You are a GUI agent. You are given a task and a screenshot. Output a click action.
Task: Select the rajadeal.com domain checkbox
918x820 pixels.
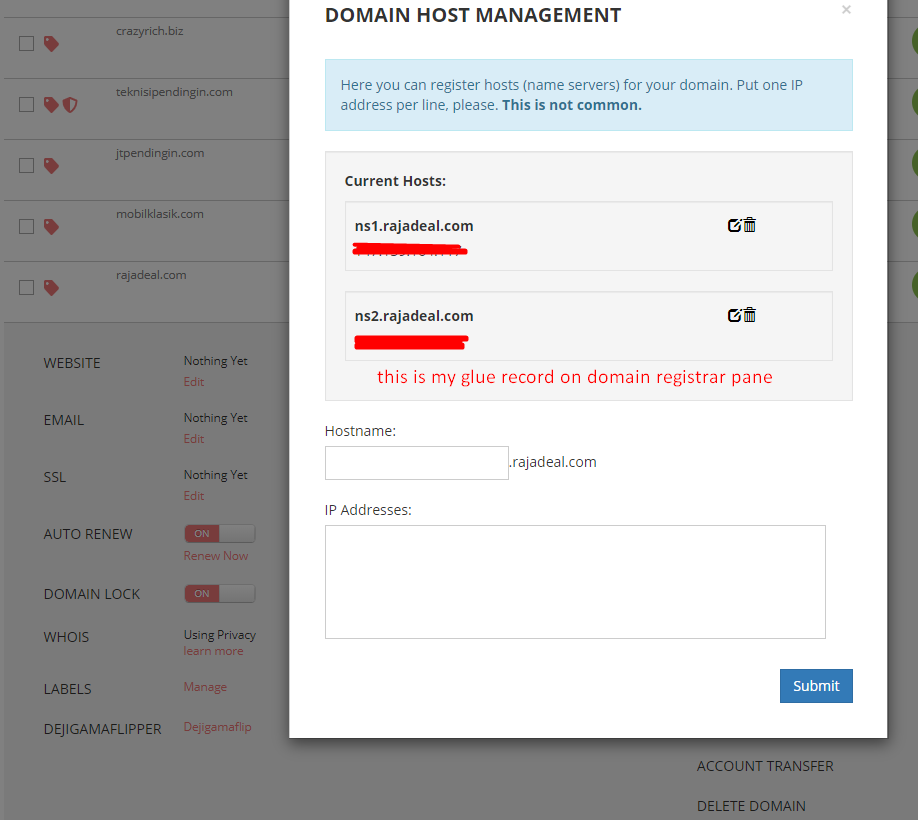pyautogui.click(x=26, y=288)
